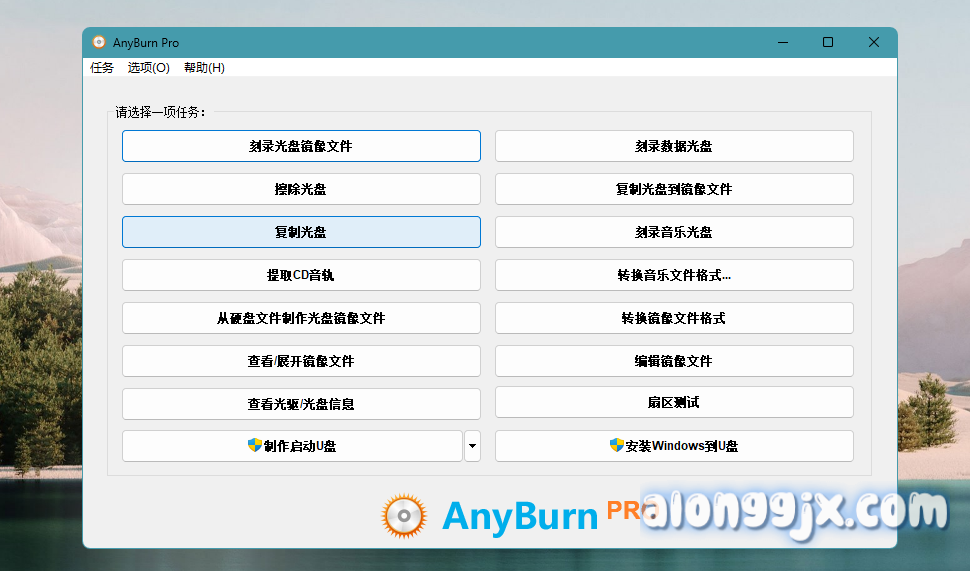The height and width of the screenshot is (571, 970).
Task: Launch the 编辑镜像文件 task
Action: tap(674, 361)
